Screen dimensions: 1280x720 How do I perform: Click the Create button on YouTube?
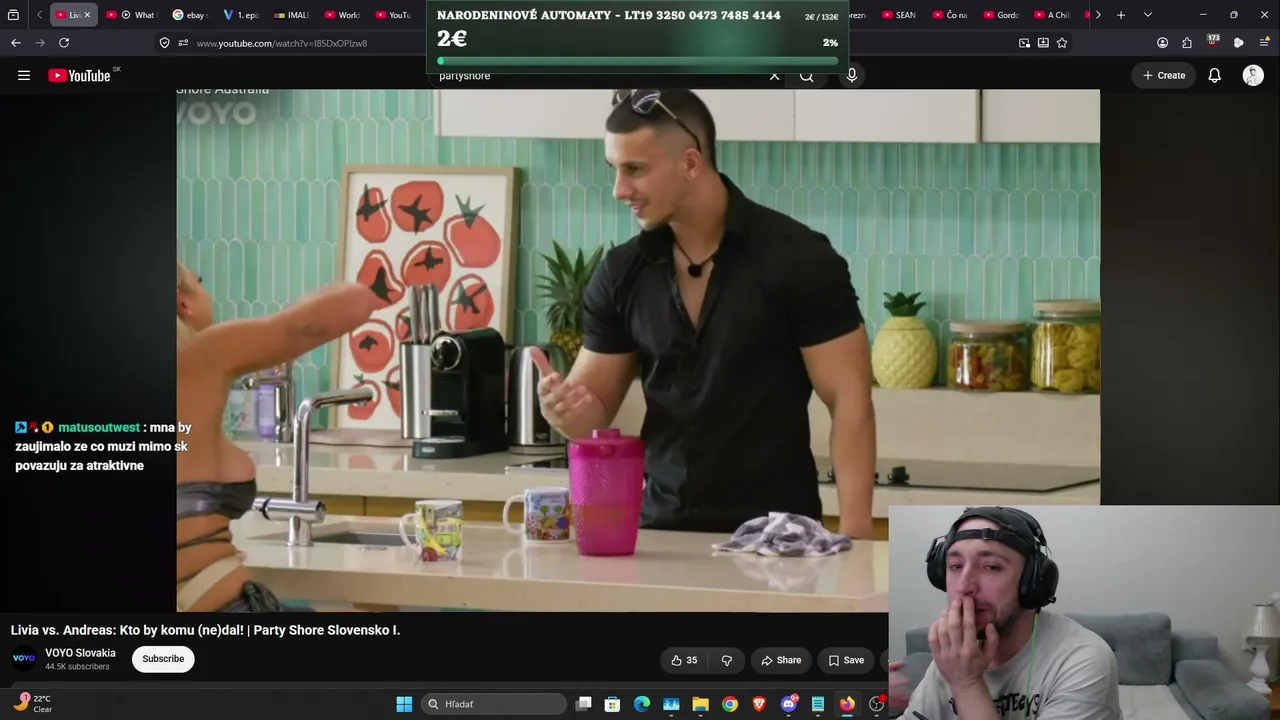tap(1164, 75)
